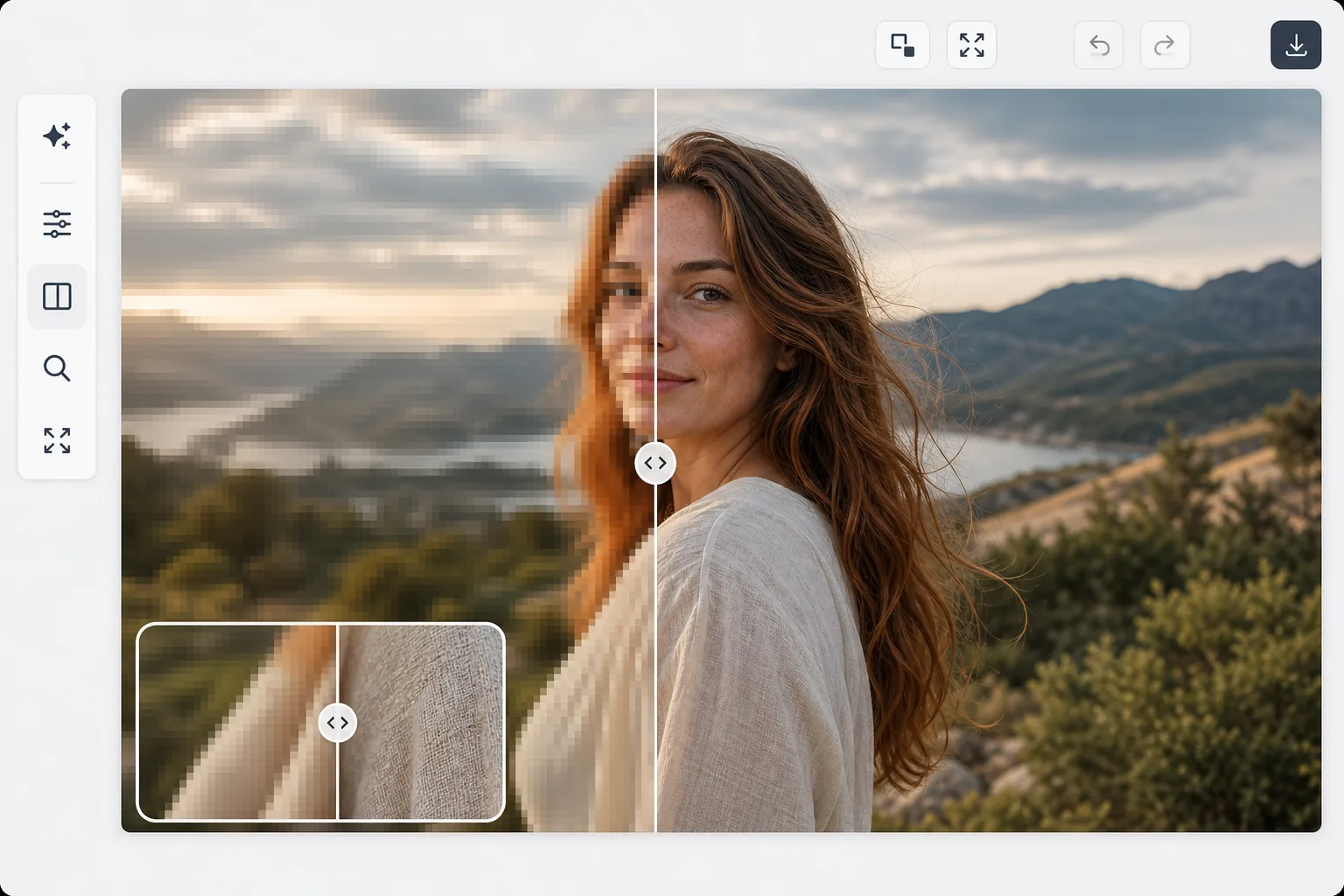Toggle the split compare view tool
This screenshot has width=1344, height=896.
click(x=57, y=297)
